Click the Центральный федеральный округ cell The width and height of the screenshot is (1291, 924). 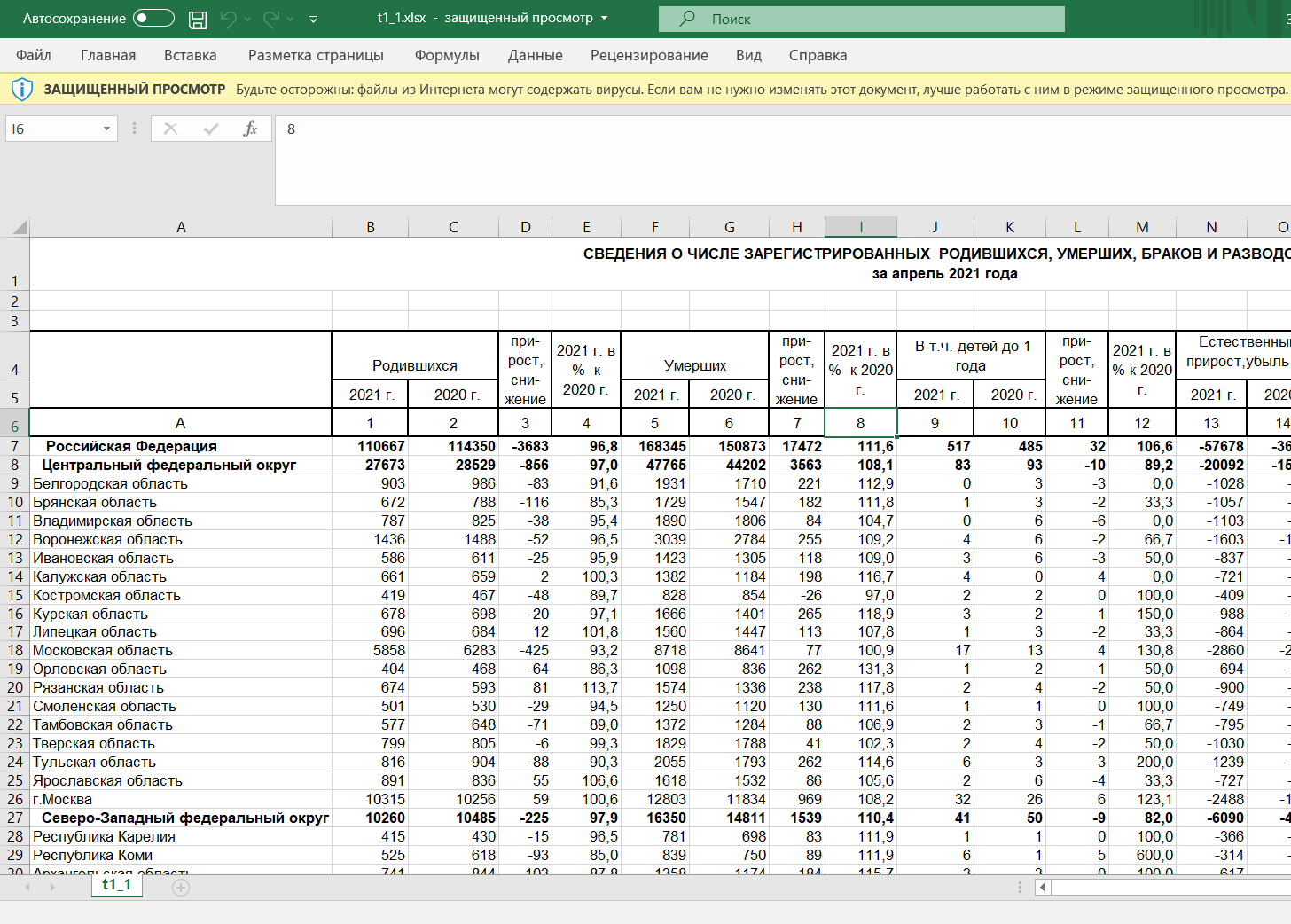181,465
